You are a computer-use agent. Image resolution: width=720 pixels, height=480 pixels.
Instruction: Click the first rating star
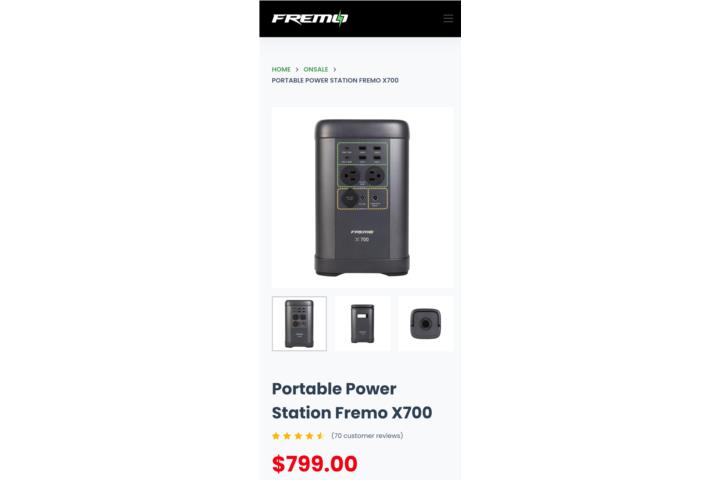pos(276,435)
